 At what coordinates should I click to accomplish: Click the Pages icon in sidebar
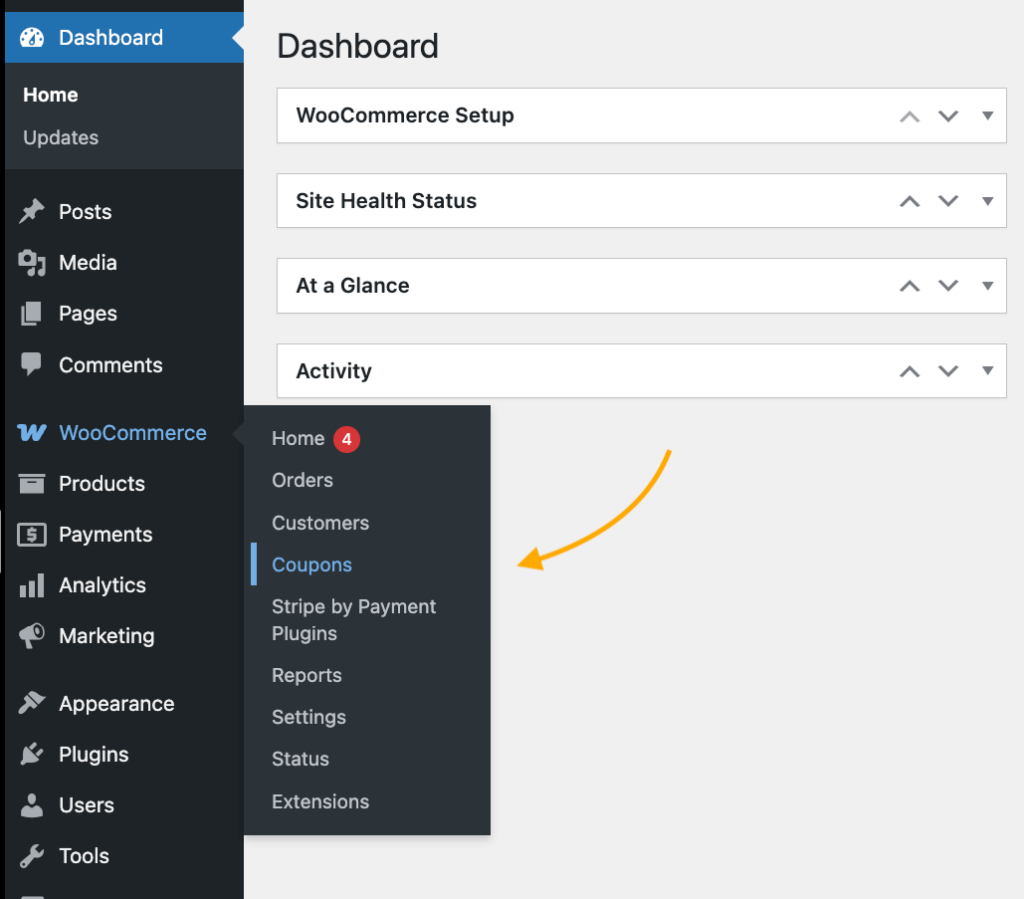coord(32,314)
